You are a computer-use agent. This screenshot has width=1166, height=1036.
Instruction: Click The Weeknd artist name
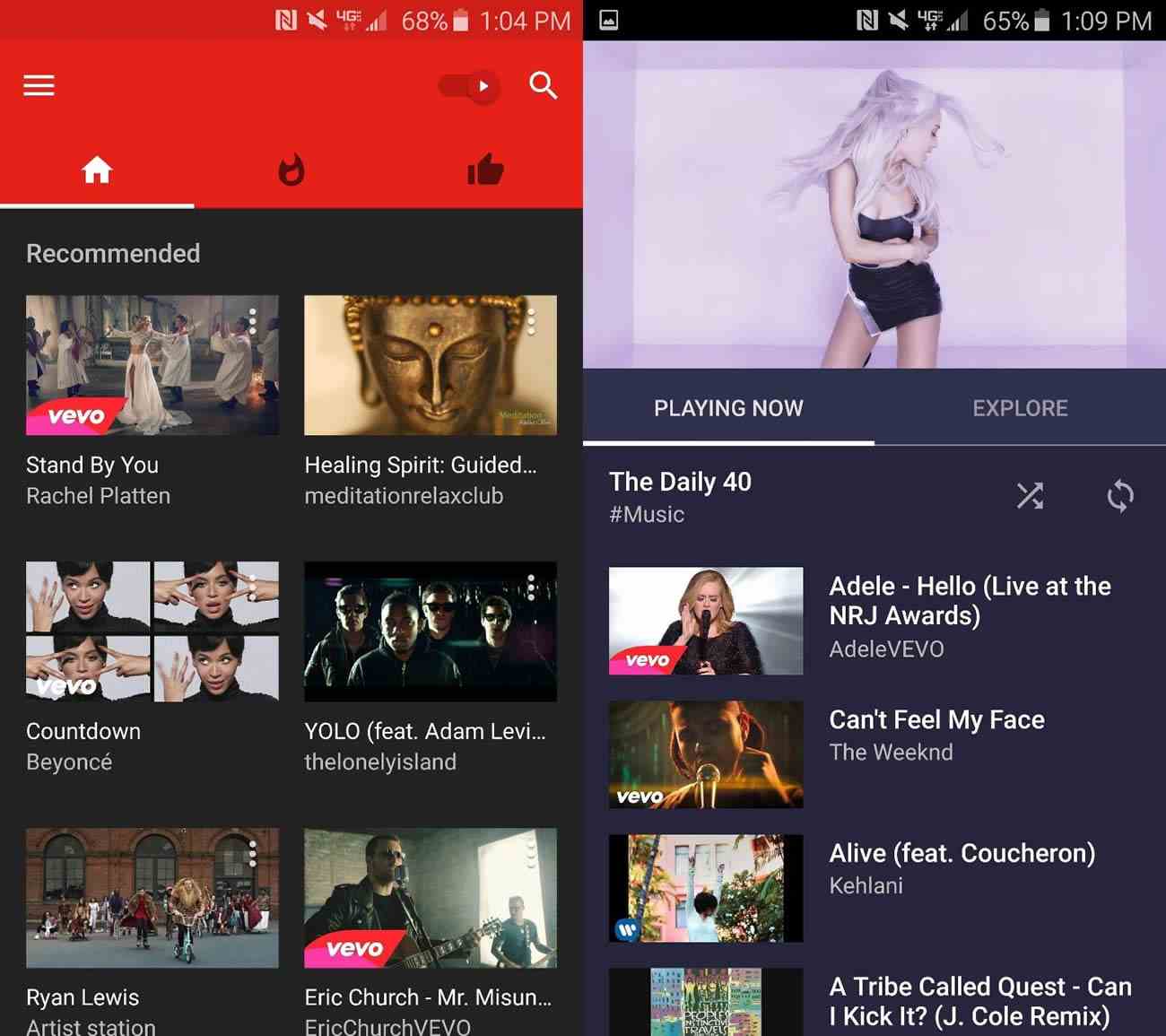point(891,753)
